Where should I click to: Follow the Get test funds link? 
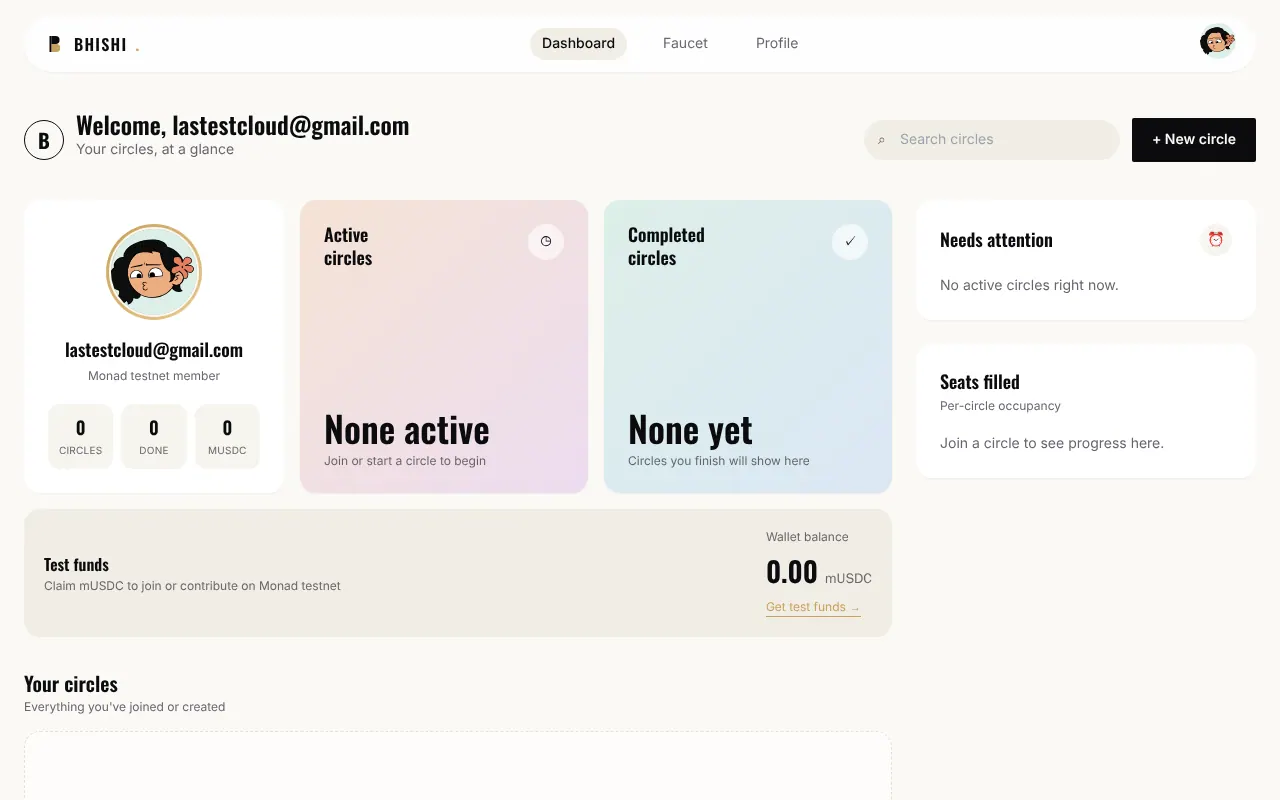pos(813,607)
